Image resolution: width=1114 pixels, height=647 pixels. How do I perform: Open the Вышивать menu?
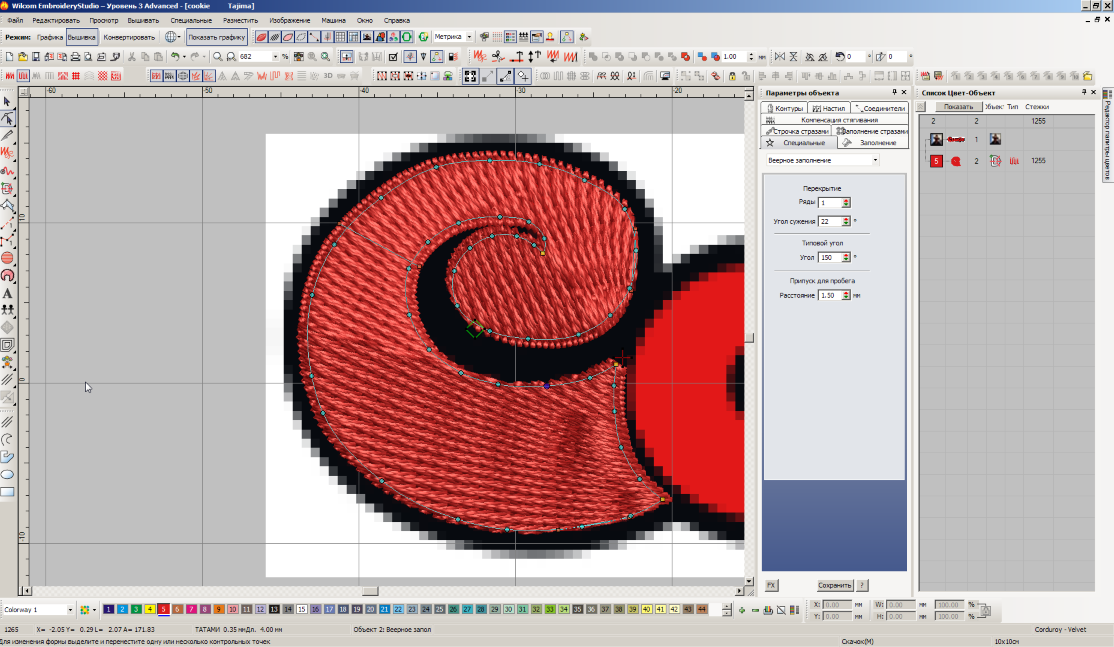pos(143,20)
